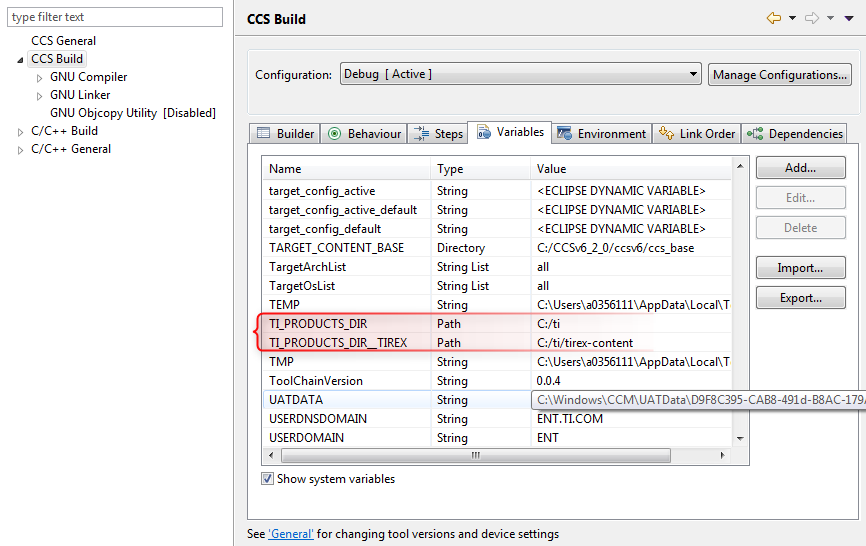Image resolution: width=866 pixels, height=546 pixels.
Task: Collapse the CCS Build tree node
Action: point(20,60)
